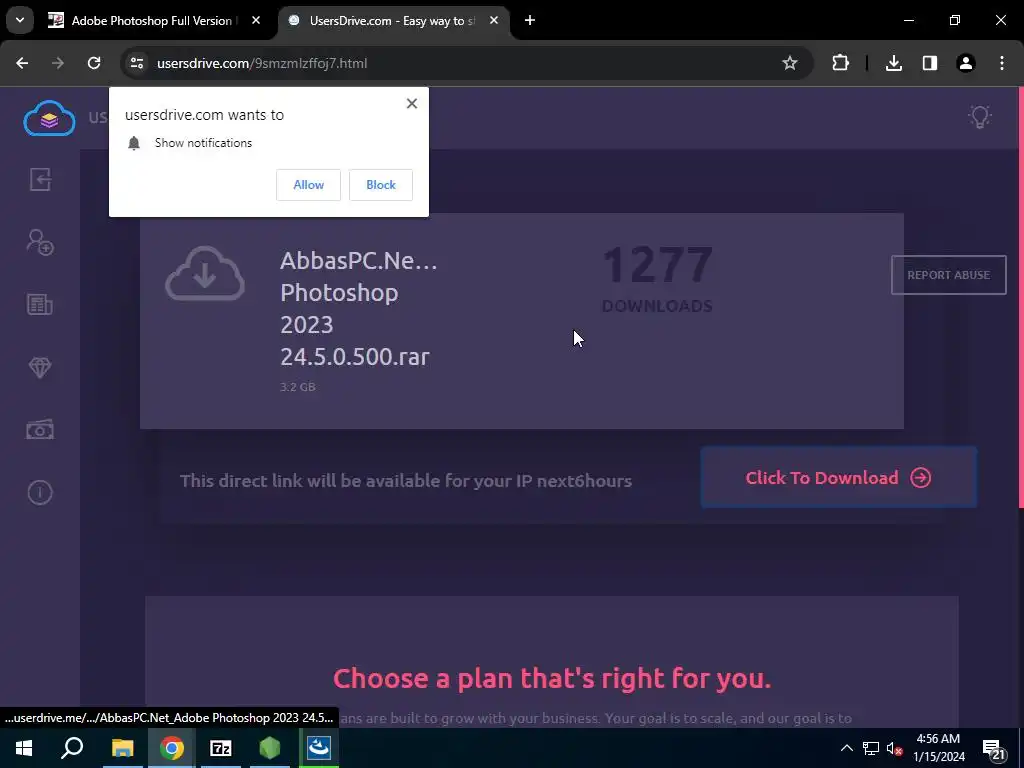Image resolution: width=1024 pixels, height=768 pixels.
Task: Open the money earnings sidebar icon
Action: click(x=40, y=430)
